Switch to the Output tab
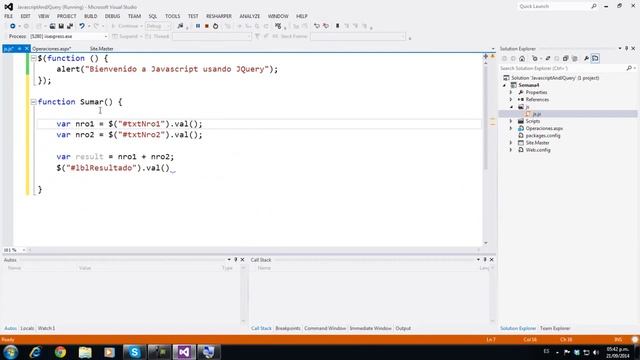The width and height of the screenshot is (640, 360). [x=403, y=328]
